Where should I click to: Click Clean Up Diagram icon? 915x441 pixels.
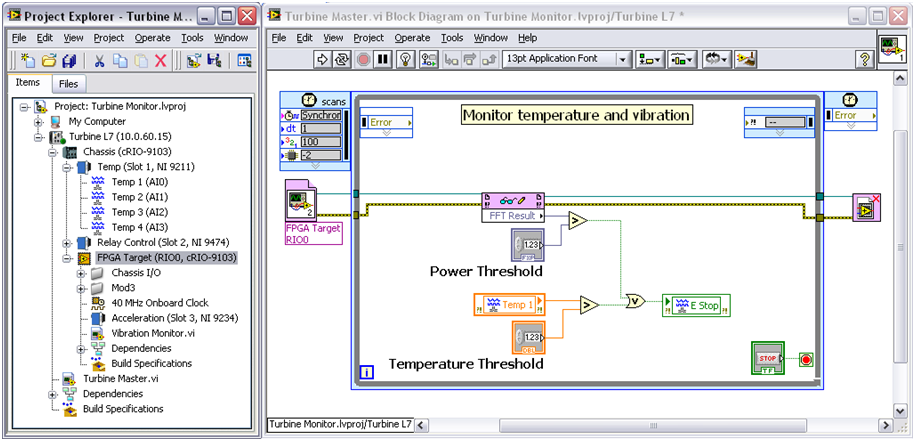(x=745, y=59)
